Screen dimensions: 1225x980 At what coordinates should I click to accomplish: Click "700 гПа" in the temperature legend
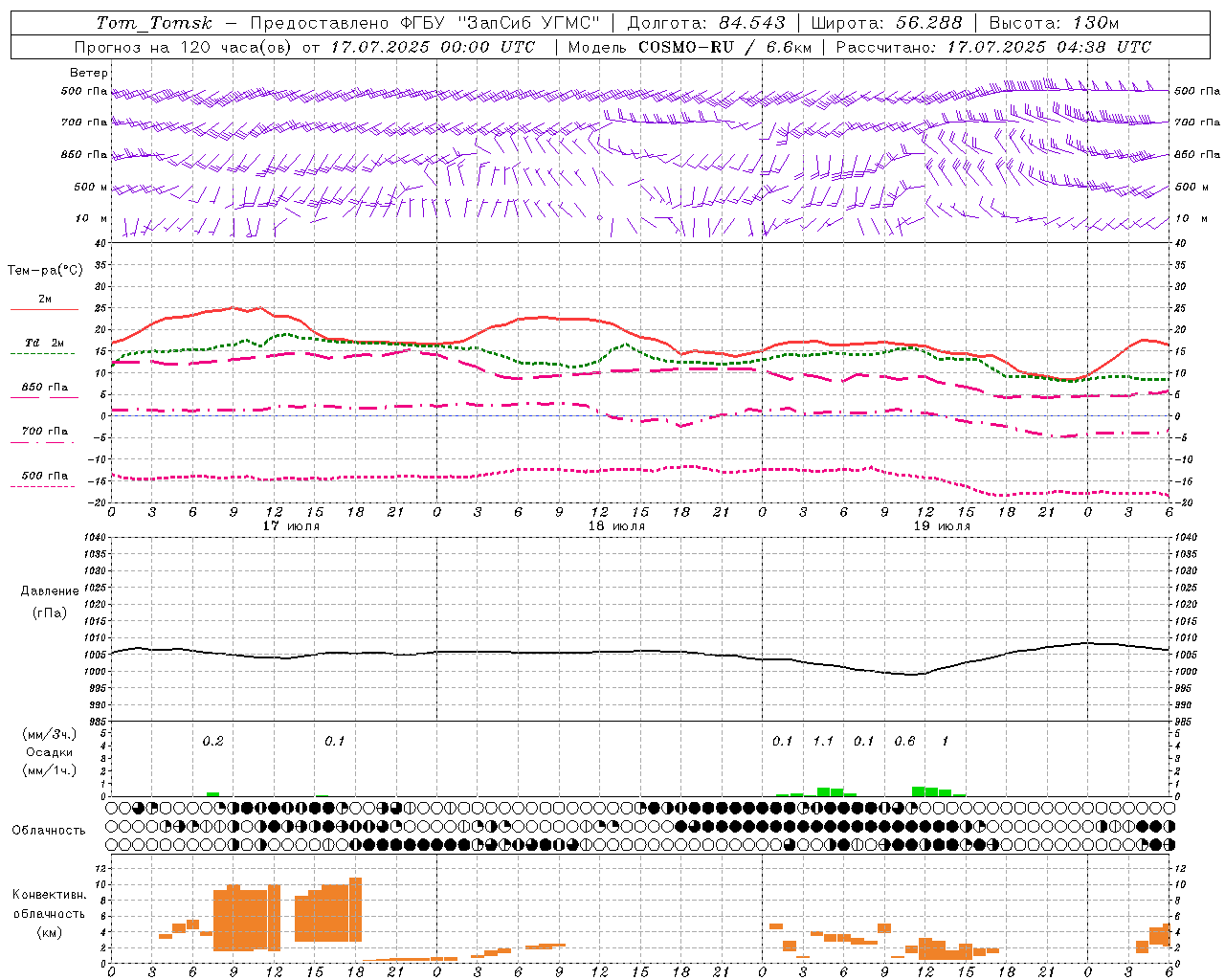pos(44,432)
